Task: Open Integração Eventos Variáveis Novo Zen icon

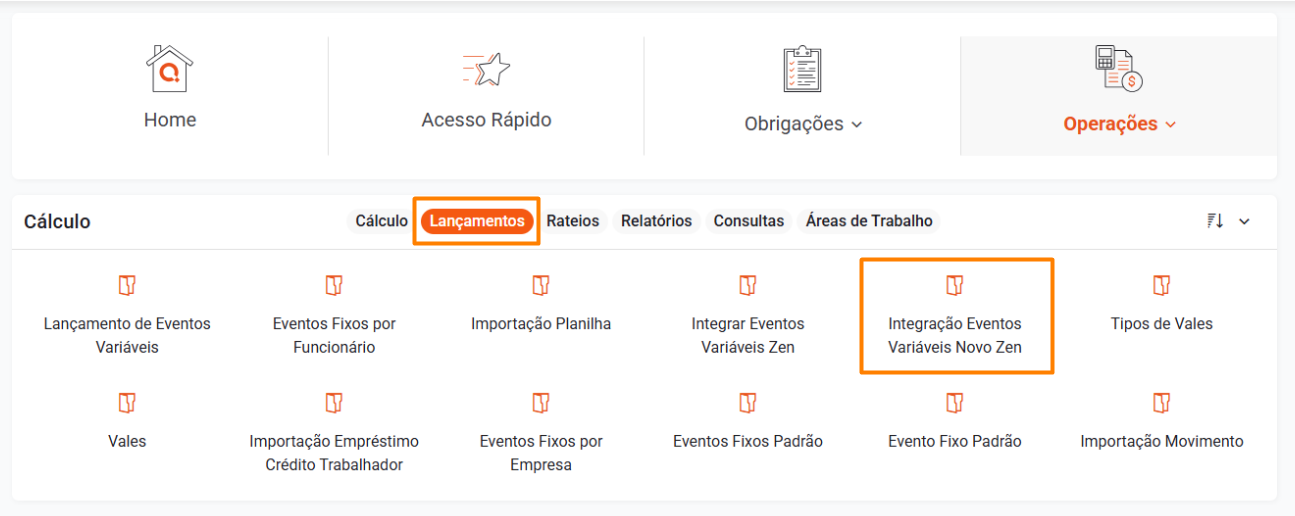Action: 955,286
